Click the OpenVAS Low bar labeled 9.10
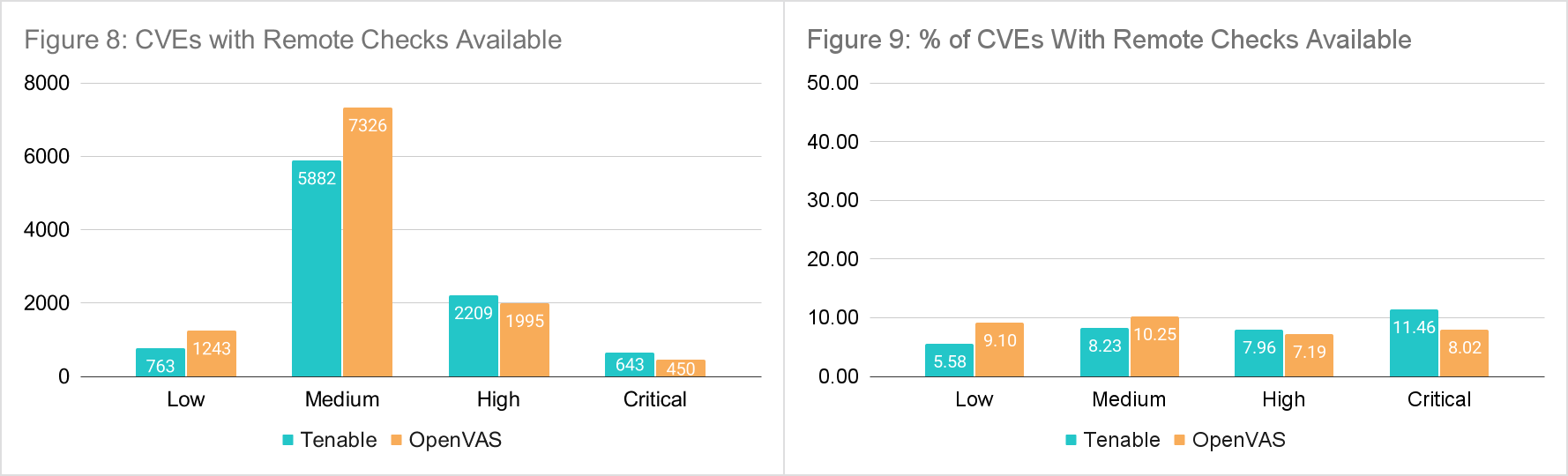Viewport: 1568px width, 476px height. point(1000,350)
